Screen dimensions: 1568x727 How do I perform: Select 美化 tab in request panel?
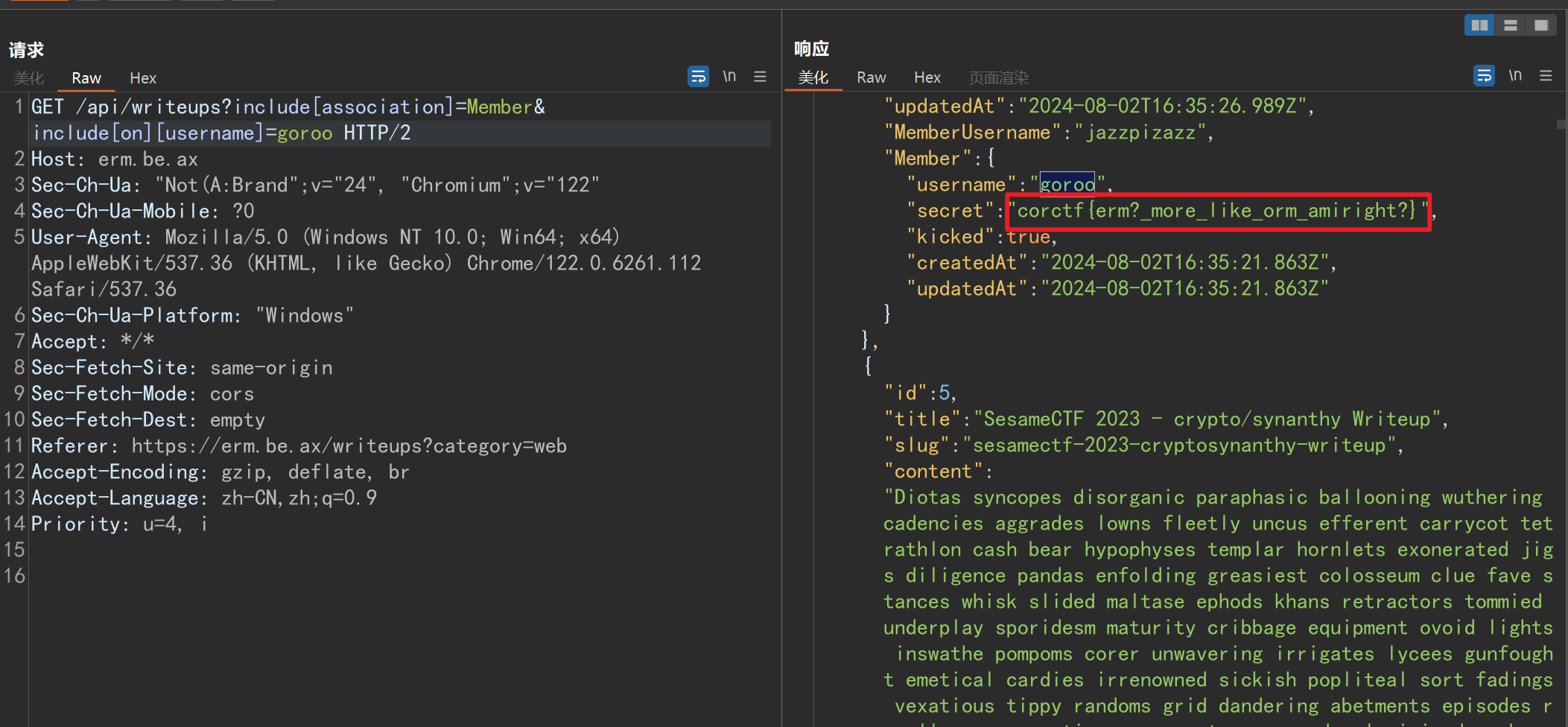[x=29, y=78]
